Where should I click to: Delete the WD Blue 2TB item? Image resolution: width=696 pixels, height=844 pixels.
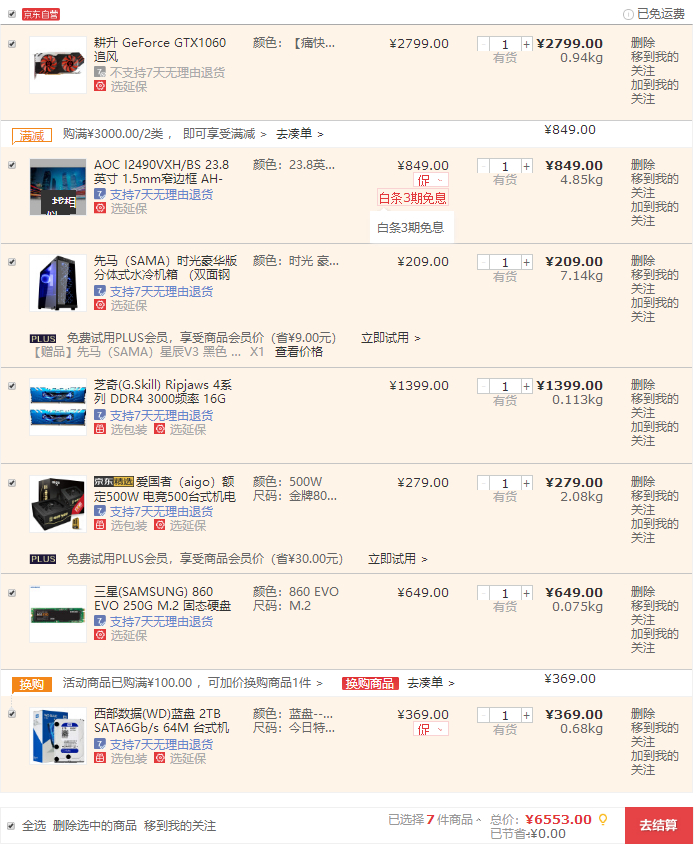tap(643, 713)
